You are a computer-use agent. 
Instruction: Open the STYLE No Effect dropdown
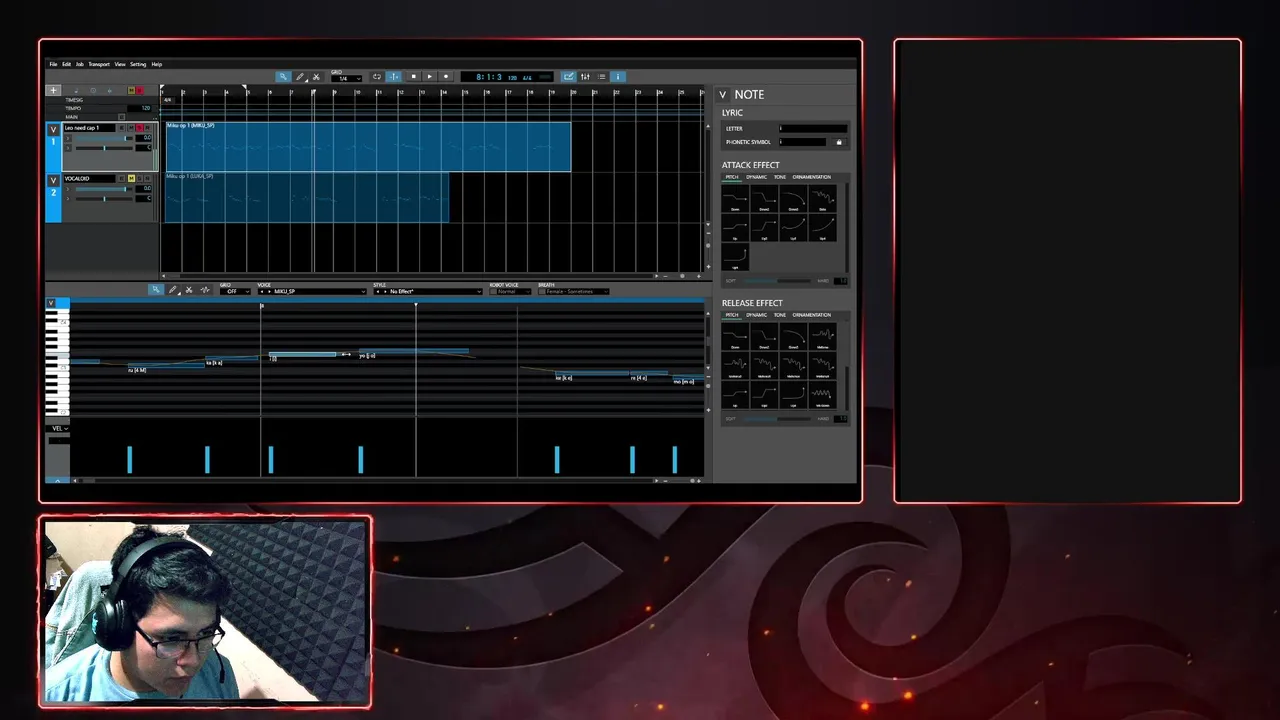pos(429,291)
